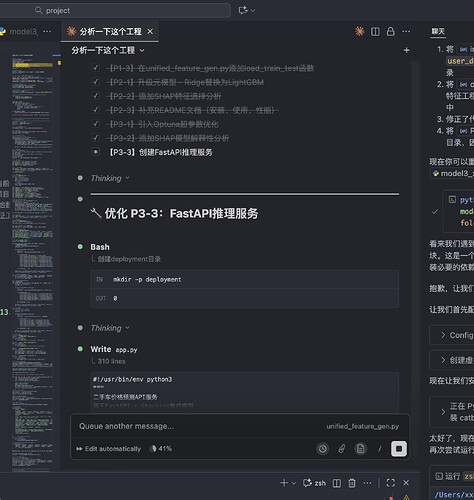This screenshot has height=500, width=474.
Task: Switch to the model3 Python file tab
Action: (19, 32)
